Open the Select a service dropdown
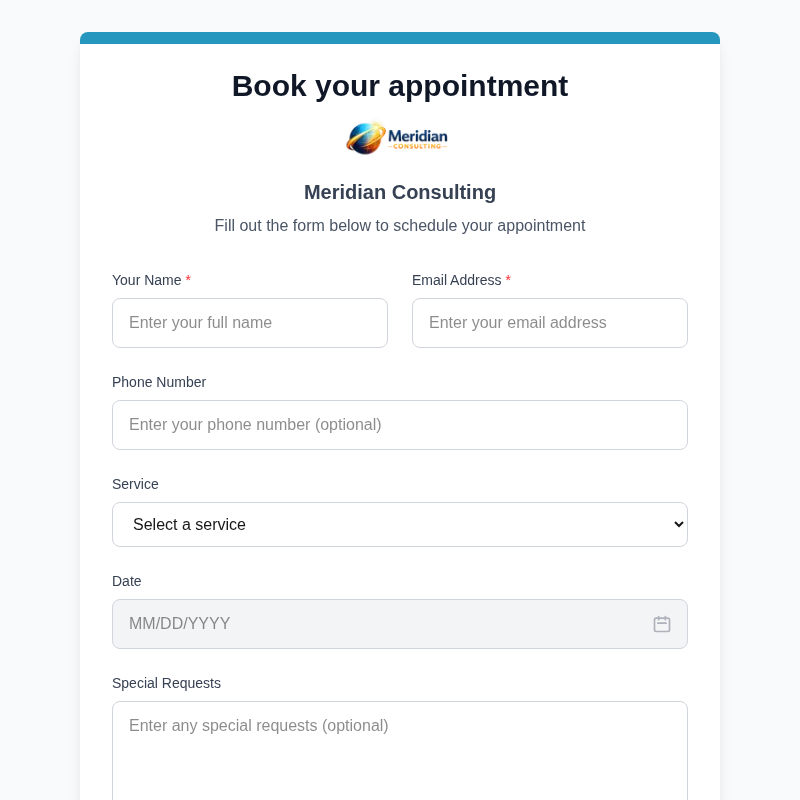 400,524
